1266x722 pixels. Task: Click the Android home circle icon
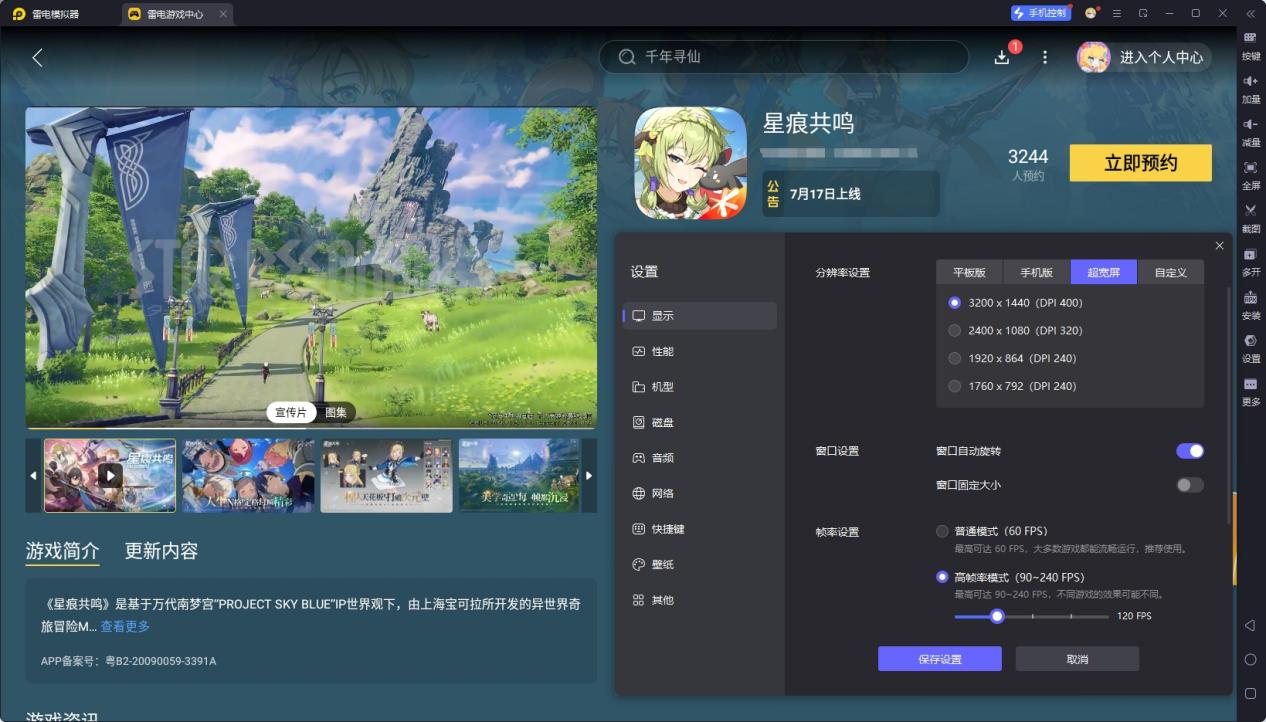pyautogui.click(x=1250, y=660)
